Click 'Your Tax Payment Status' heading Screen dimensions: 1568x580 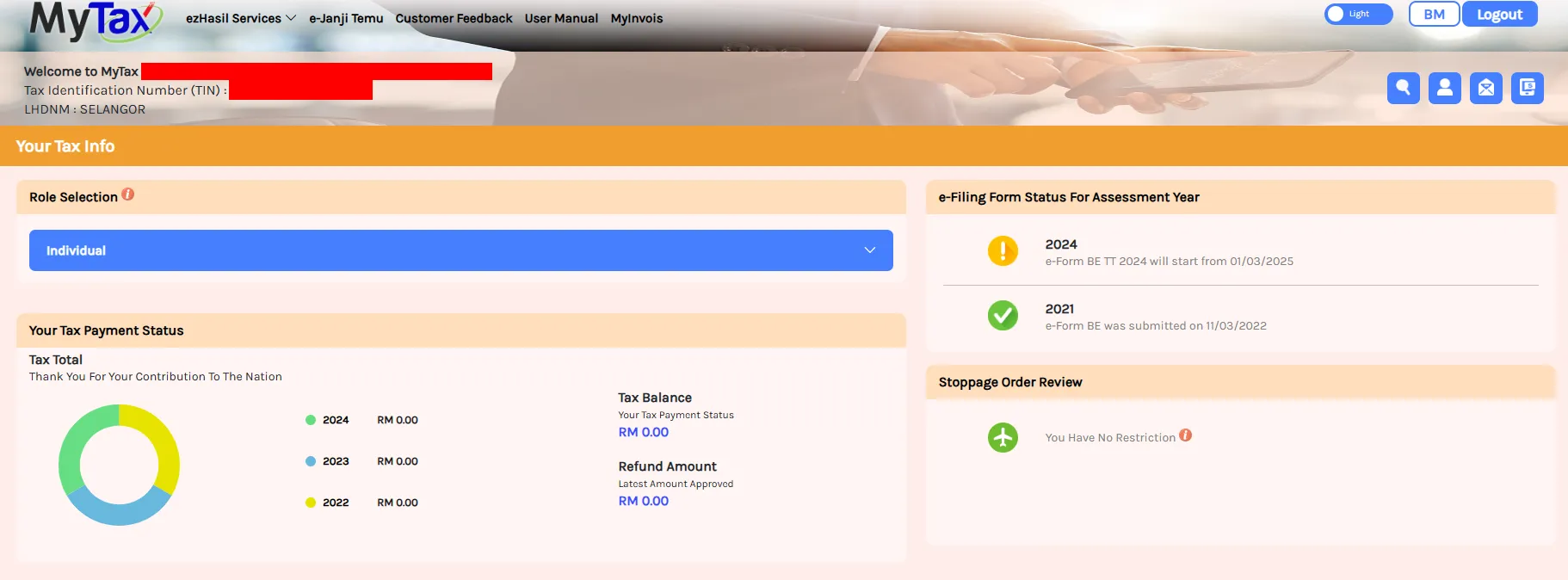coord(106,330)
